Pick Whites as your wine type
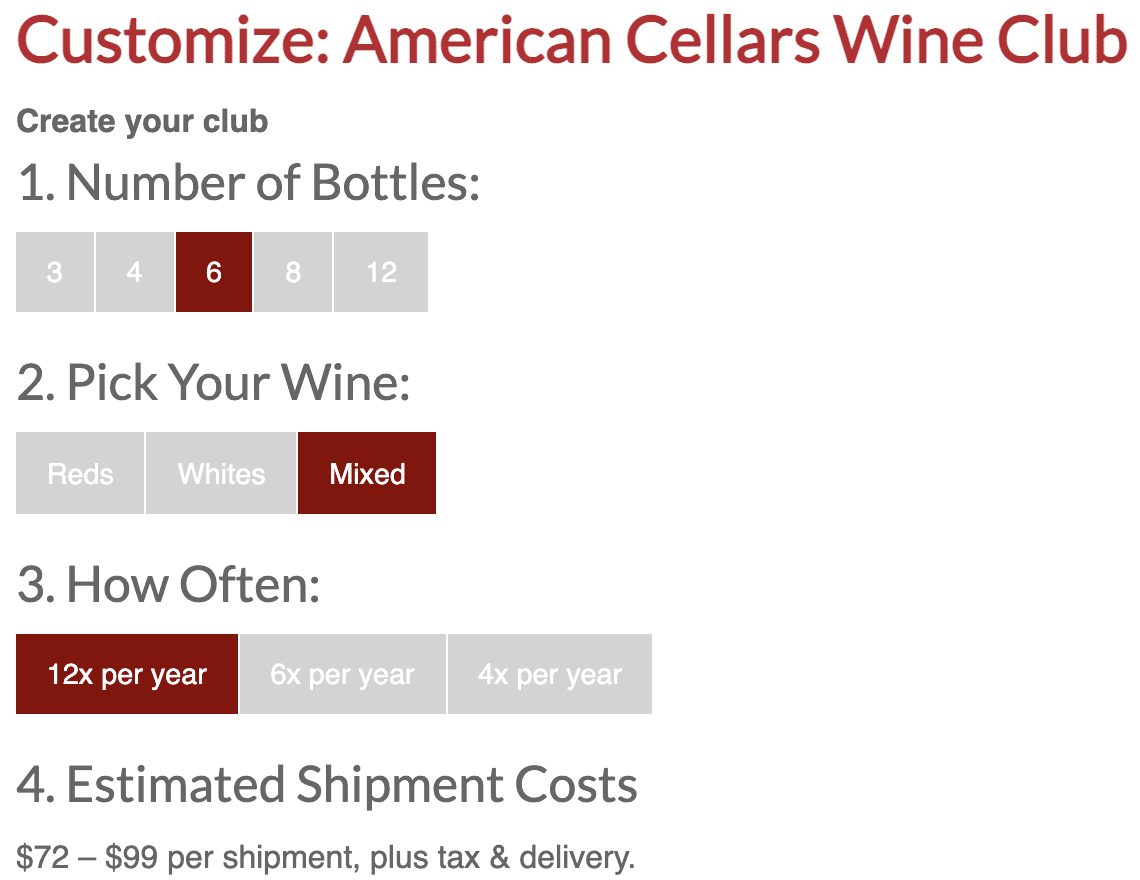This screenshot has height=880, width=1140. tap(220, 473)
